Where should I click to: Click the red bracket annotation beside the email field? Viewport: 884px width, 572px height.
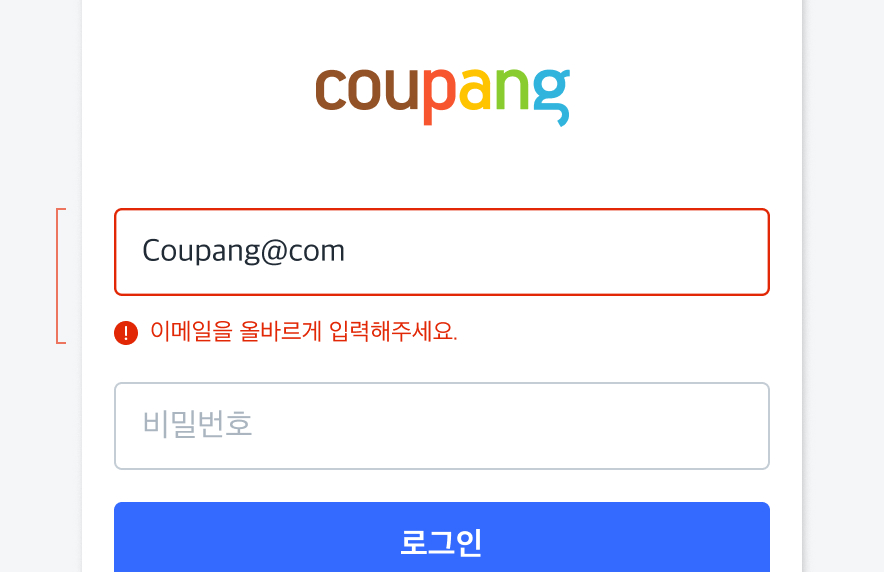pos(61,276)
